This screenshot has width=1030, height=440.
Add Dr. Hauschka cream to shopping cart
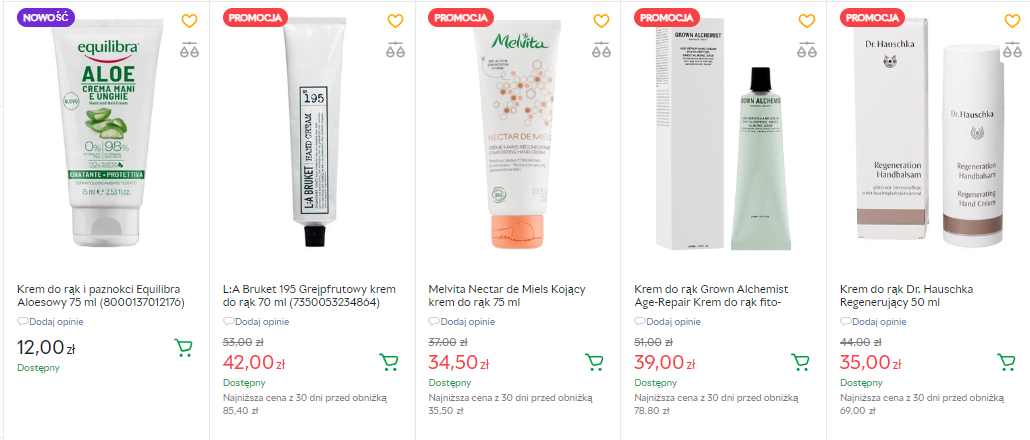pos(1006,362)
